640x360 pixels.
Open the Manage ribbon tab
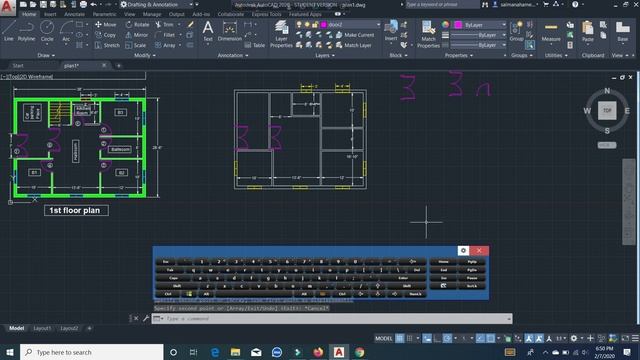pyautogui.click(x=152, y=14)
